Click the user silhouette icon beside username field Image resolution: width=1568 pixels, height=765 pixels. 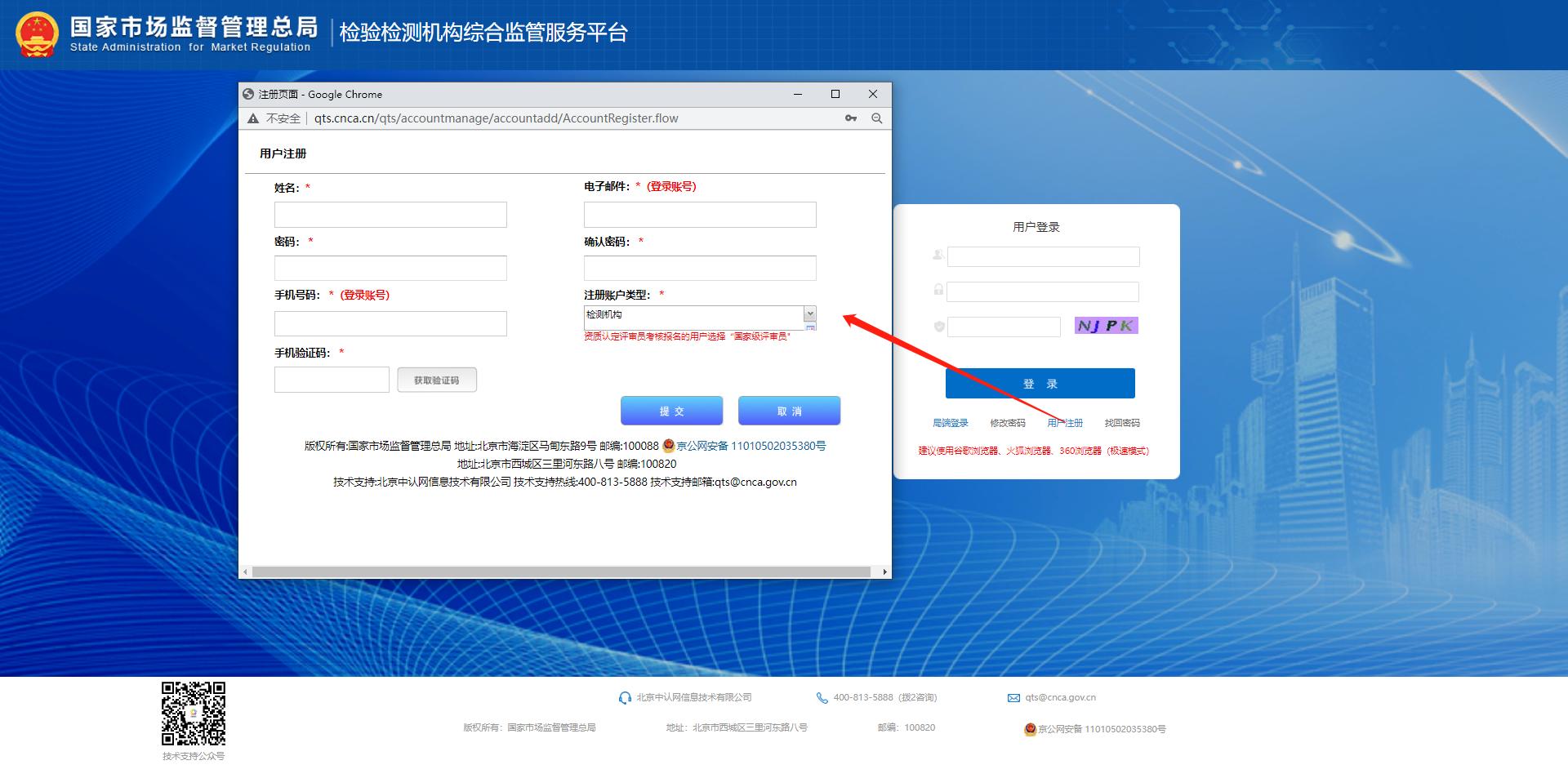938,256
